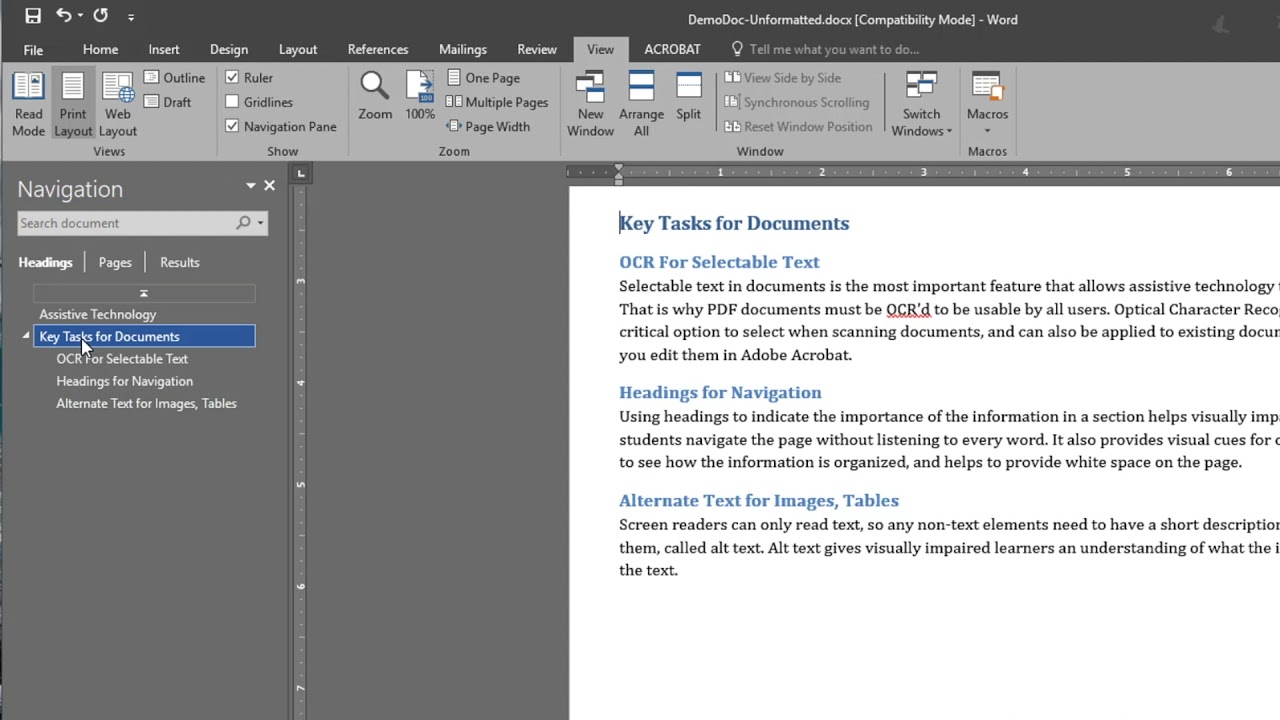1280x720 pixels.
Task: Close the Navigation pane
Action: pos(269,185)
